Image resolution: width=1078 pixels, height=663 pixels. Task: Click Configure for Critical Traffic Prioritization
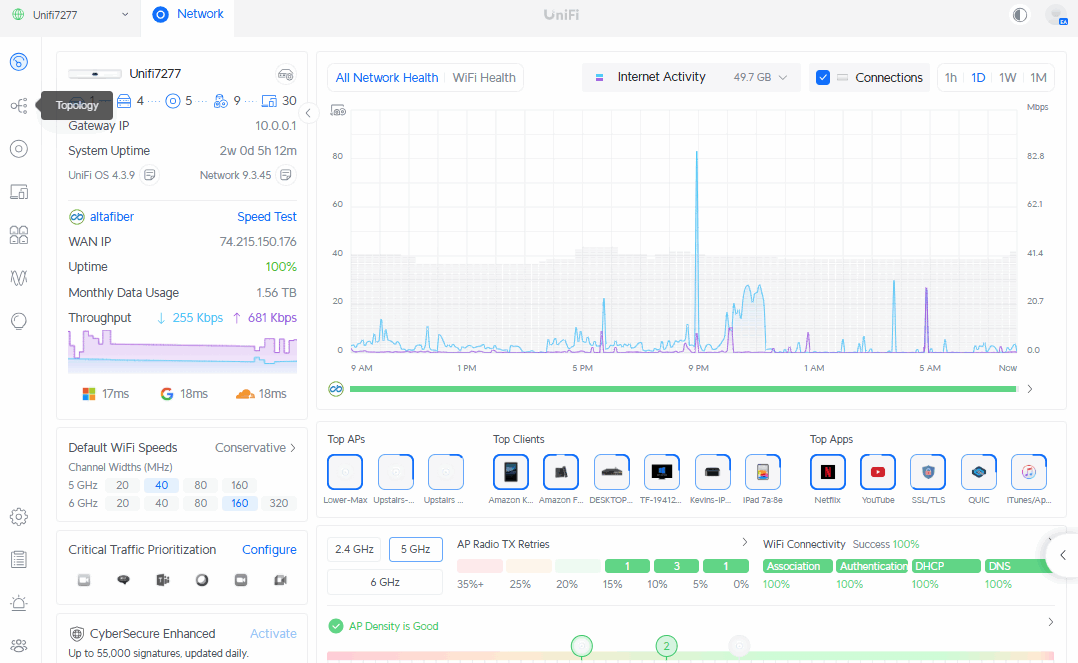(x=269, y=550)
